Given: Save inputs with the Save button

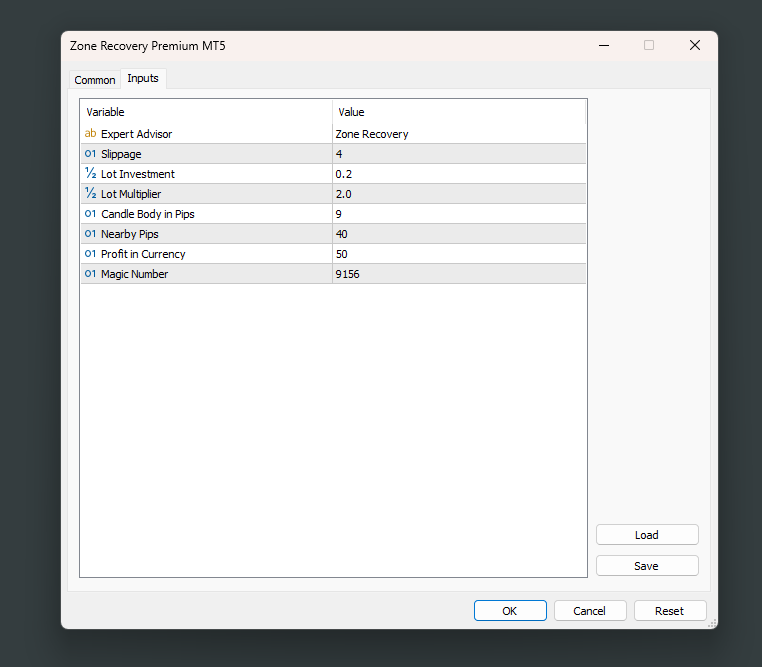Looking at the screenshot, I should 647,566.
